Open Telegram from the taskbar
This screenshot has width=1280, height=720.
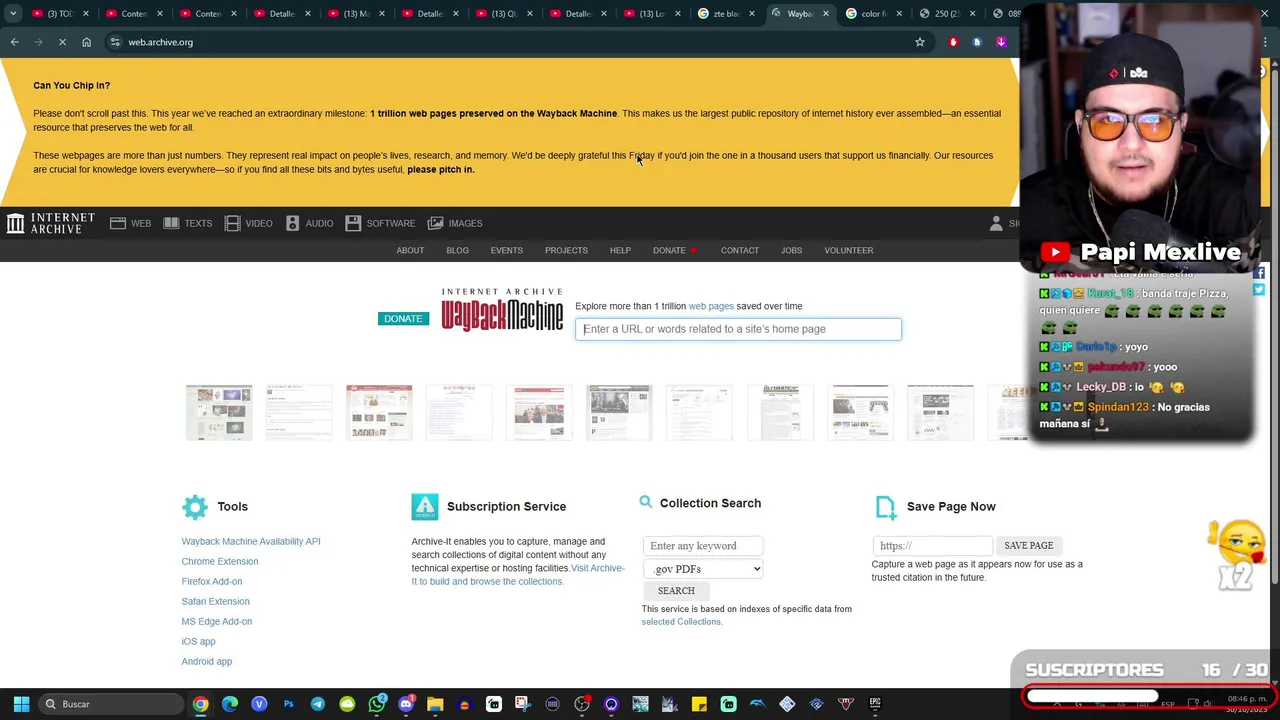(318, 704)
